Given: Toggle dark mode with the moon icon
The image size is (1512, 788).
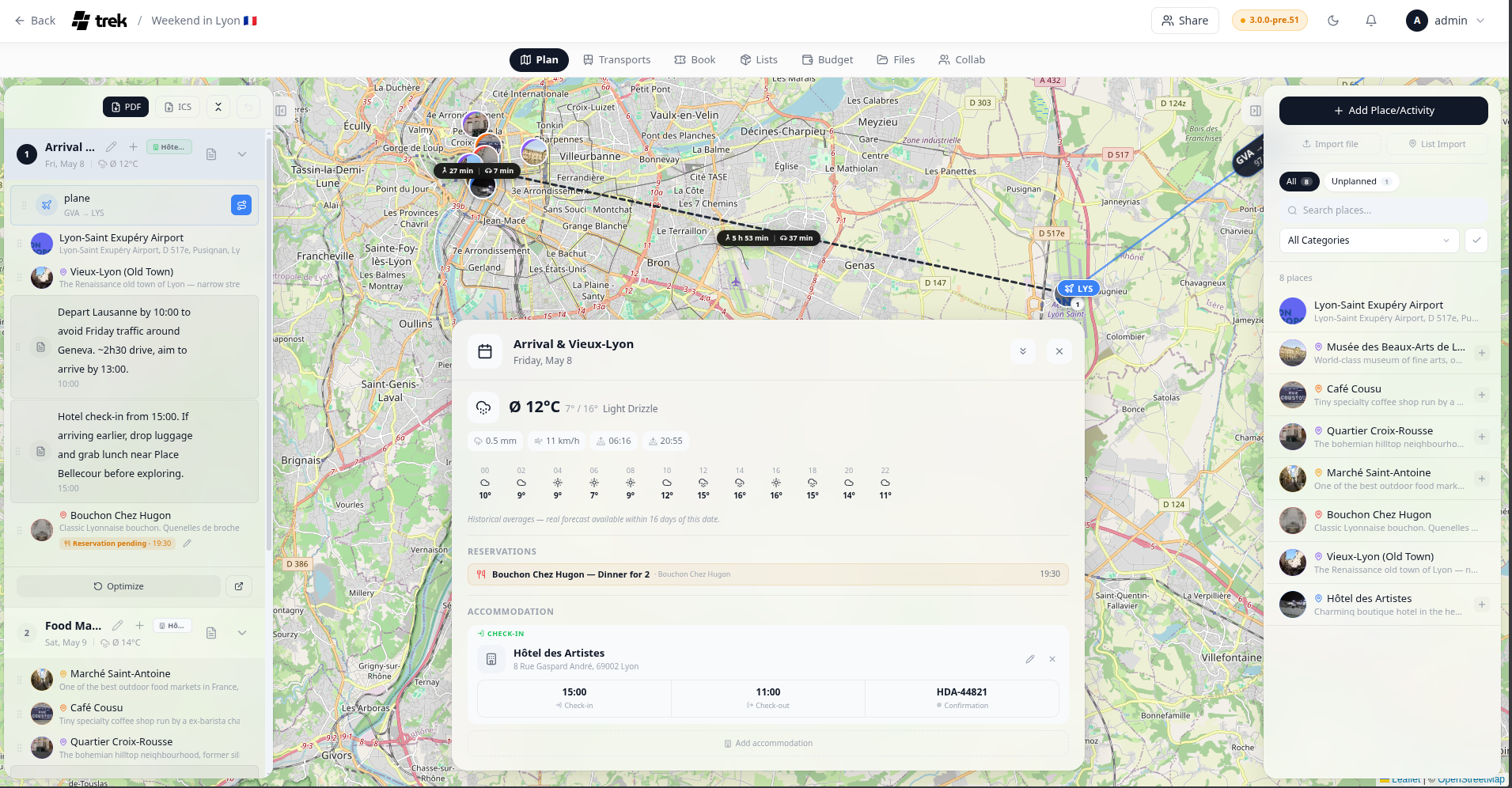Looking at the screenshot, I should tap(1333, 21).
